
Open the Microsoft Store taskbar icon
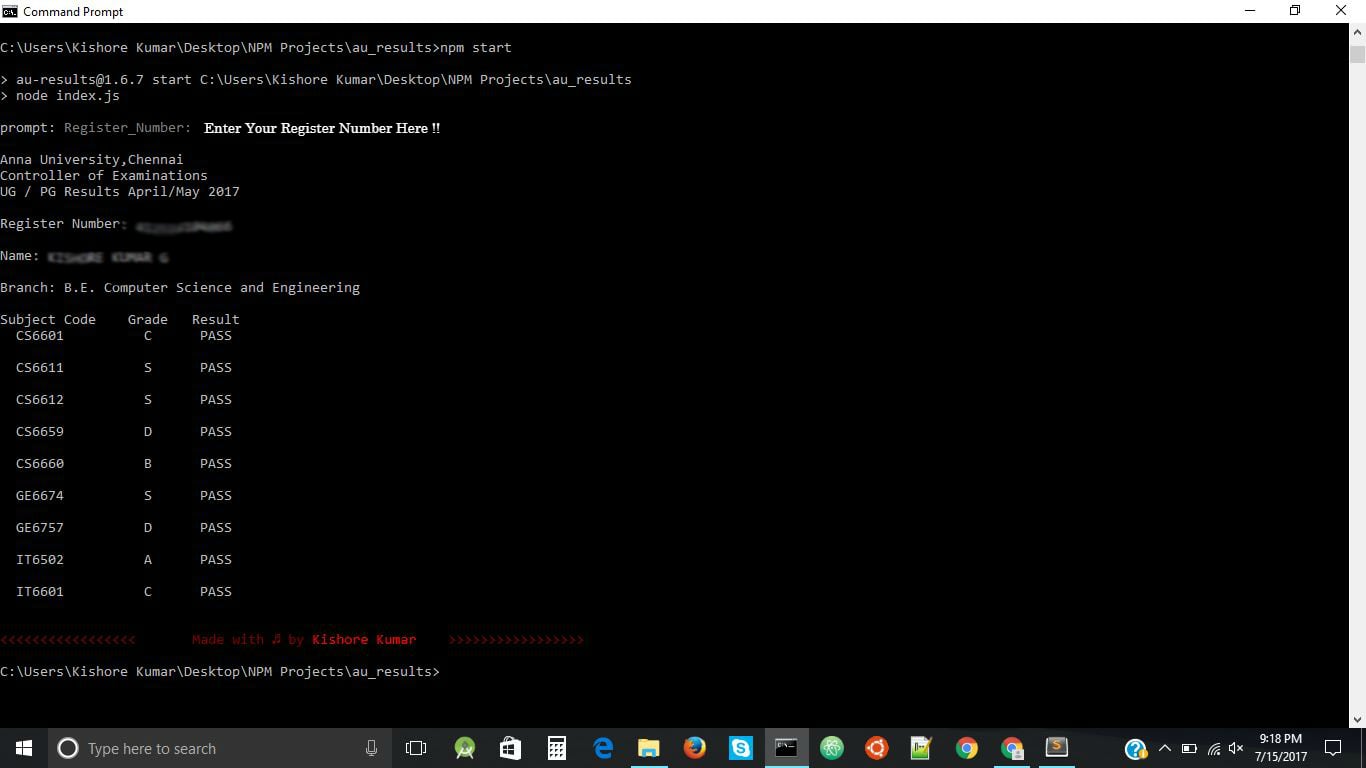[x=511, y=748]
